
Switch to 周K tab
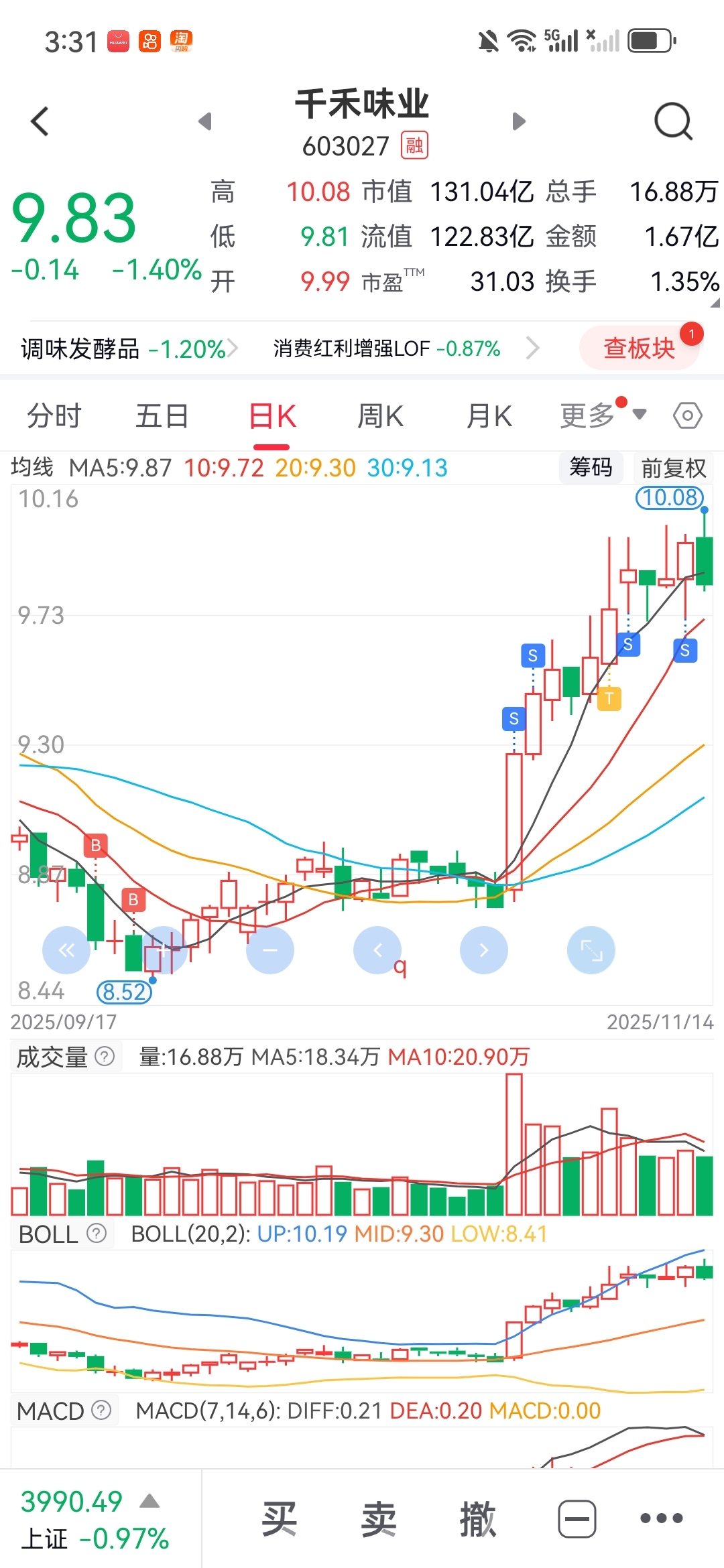click(380, 416)
